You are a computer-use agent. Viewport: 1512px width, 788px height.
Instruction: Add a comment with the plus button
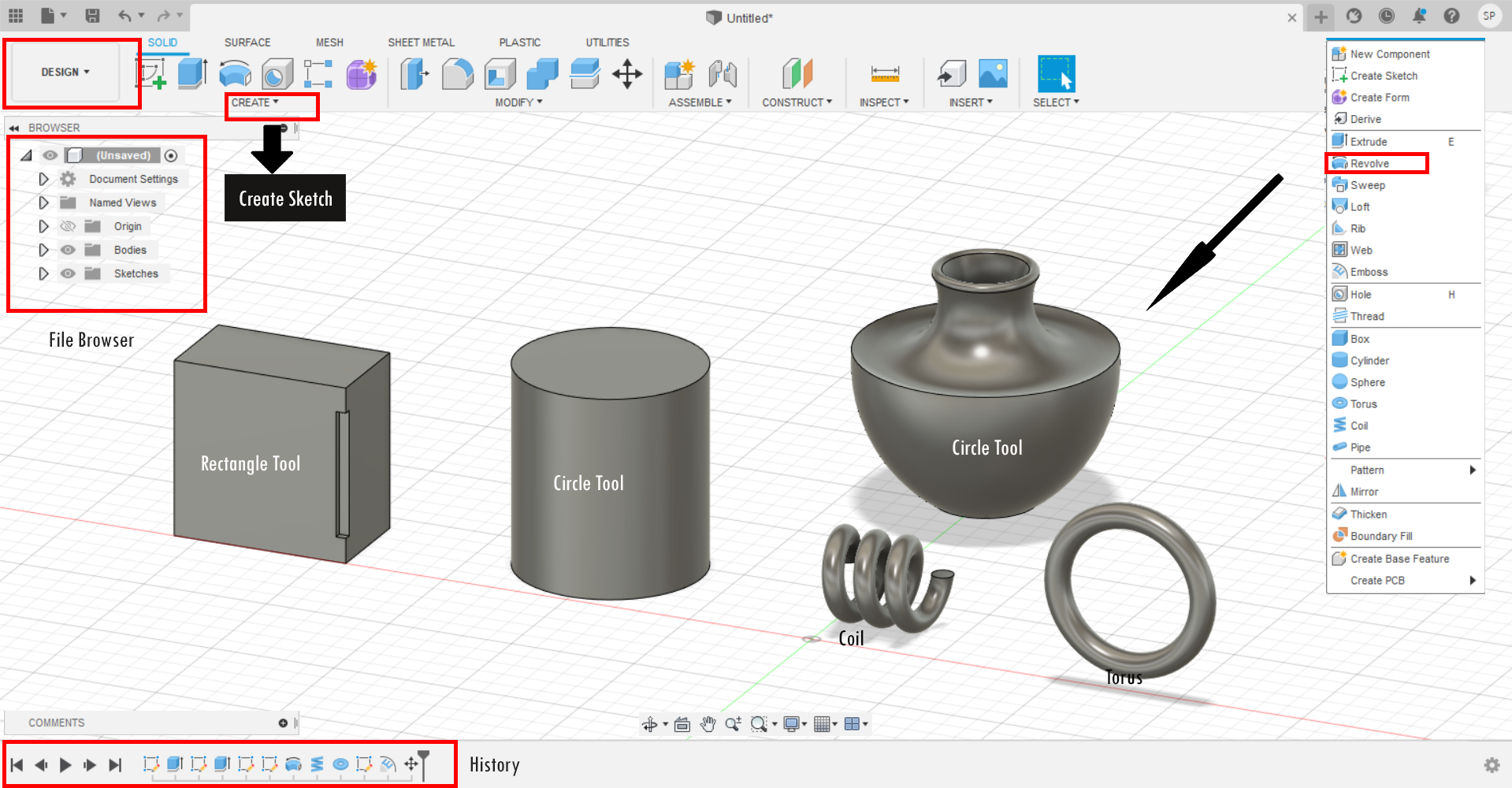[x=283, y=723]
